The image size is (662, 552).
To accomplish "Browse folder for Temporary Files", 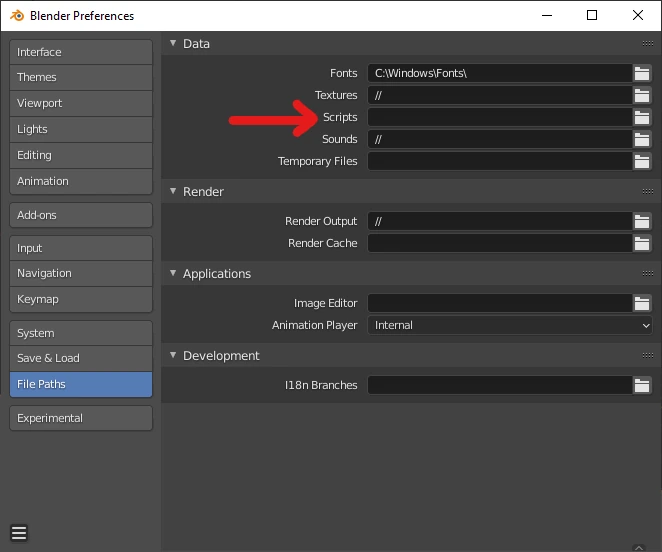I will coord(642,161).
